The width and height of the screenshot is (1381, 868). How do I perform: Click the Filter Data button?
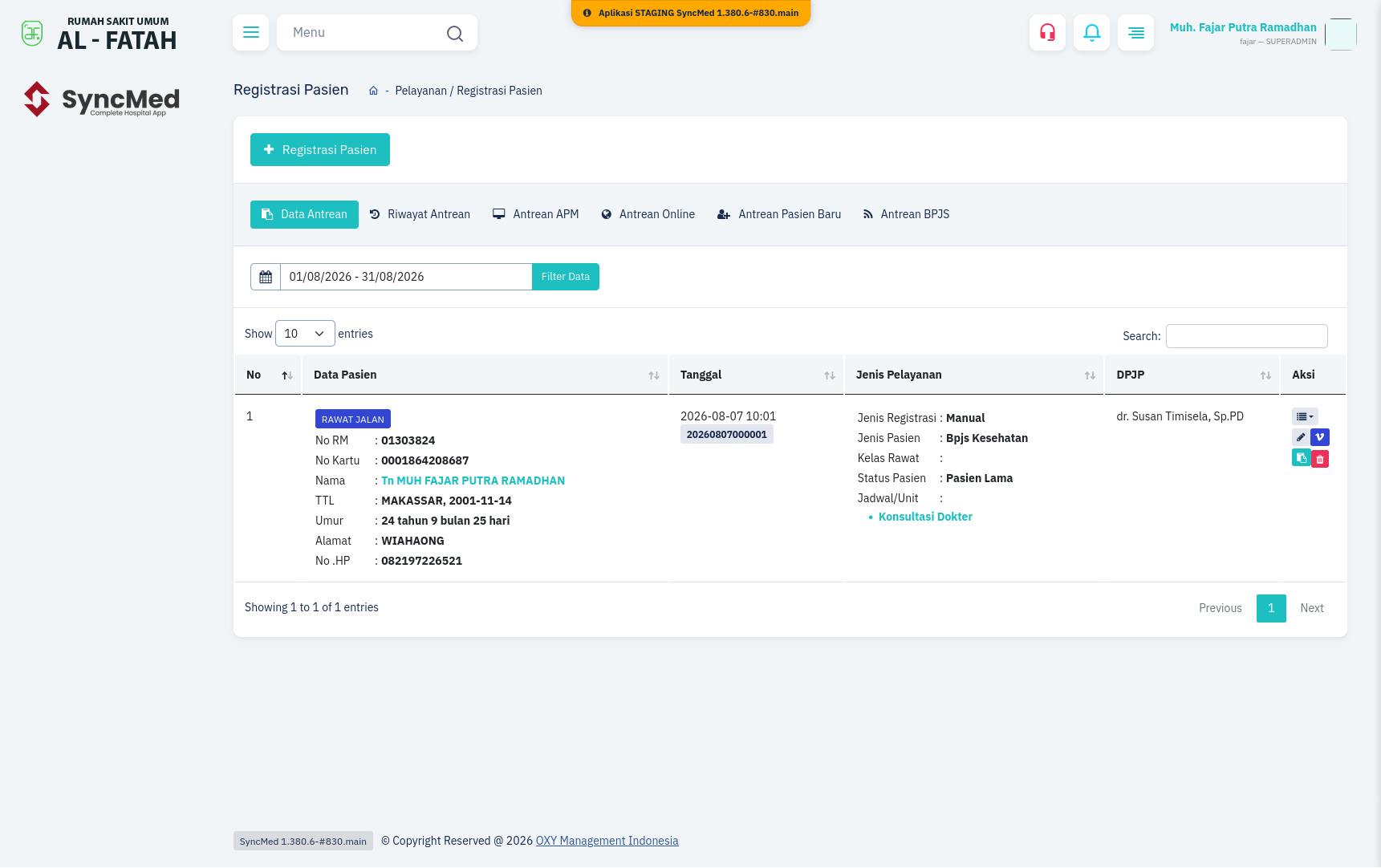(566, 277)
